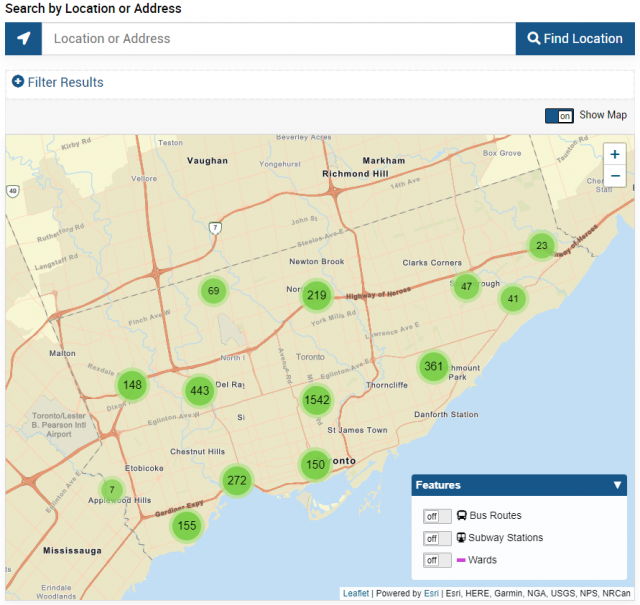Open the 443 map cluster
640x605 pixels.
point(200,391)
